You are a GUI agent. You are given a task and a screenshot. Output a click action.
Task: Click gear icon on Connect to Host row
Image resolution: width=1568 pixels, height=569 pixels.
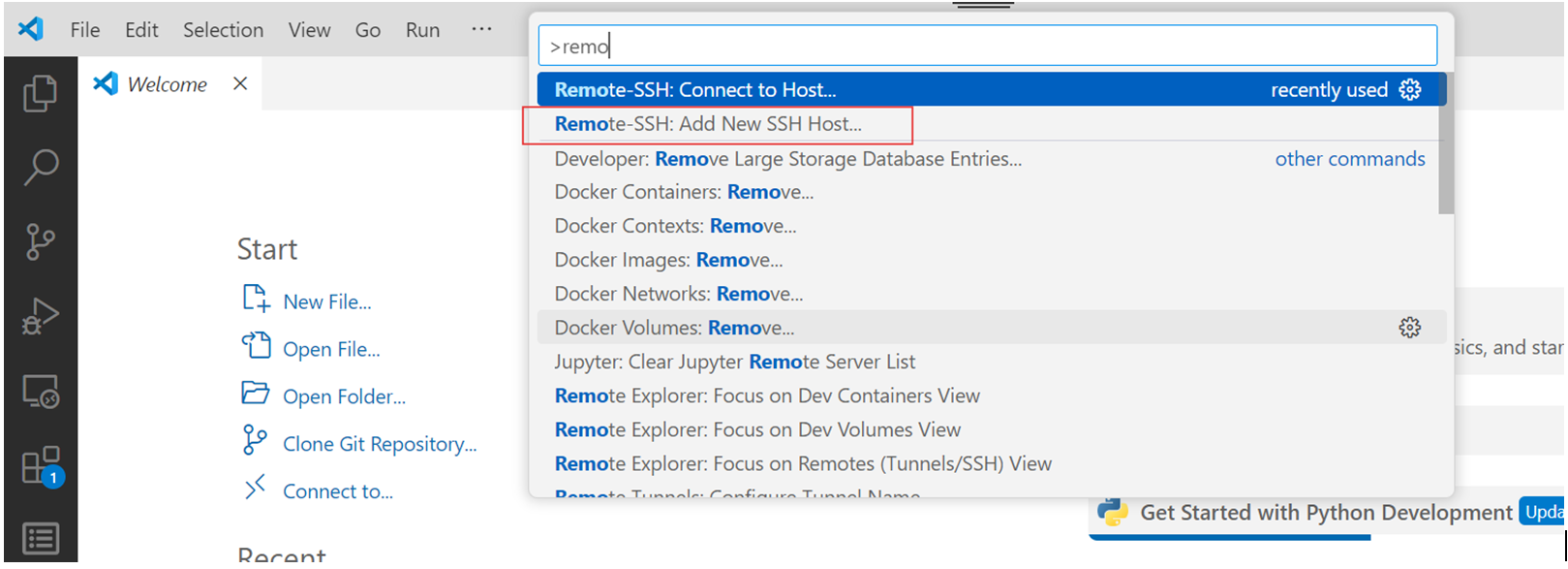pyautogui.click(x=1409, y=90)
